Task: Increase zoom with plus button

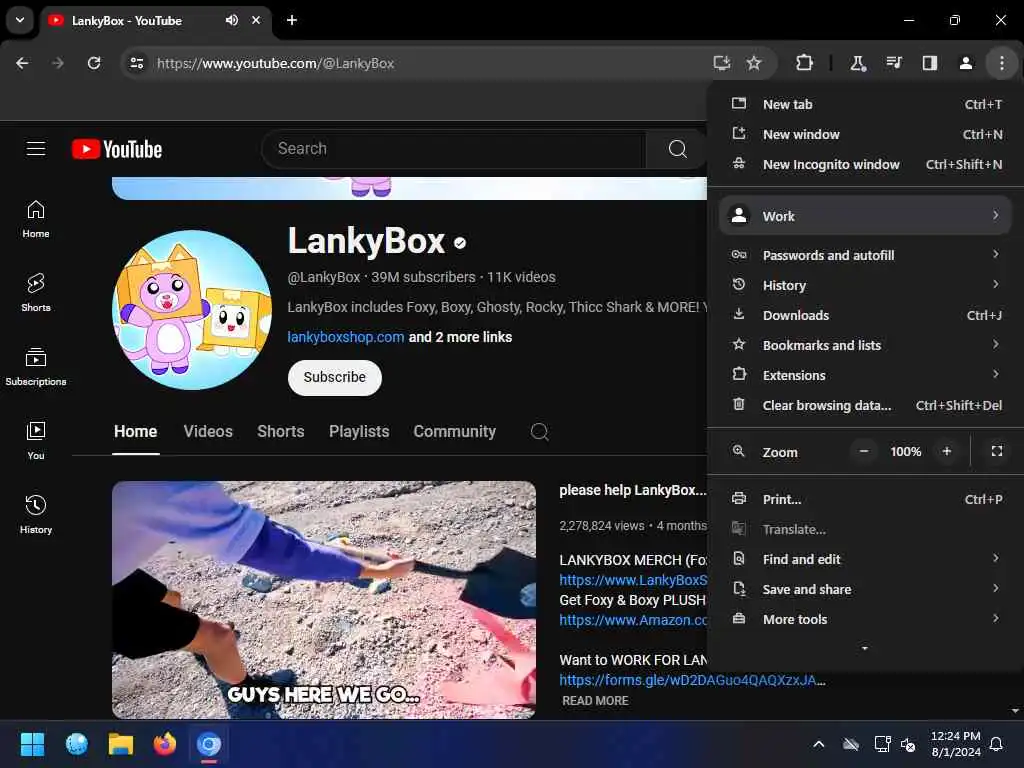Action: 947,451
